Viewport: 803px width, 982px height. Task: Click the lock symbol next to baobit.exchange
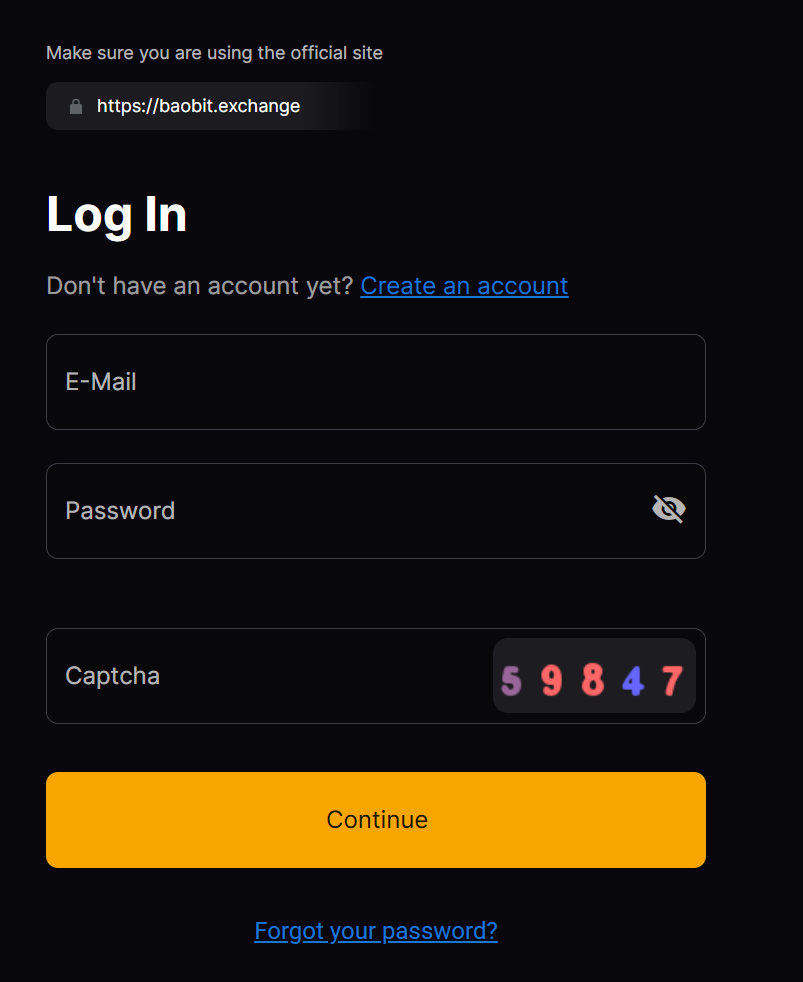(75, 105)
